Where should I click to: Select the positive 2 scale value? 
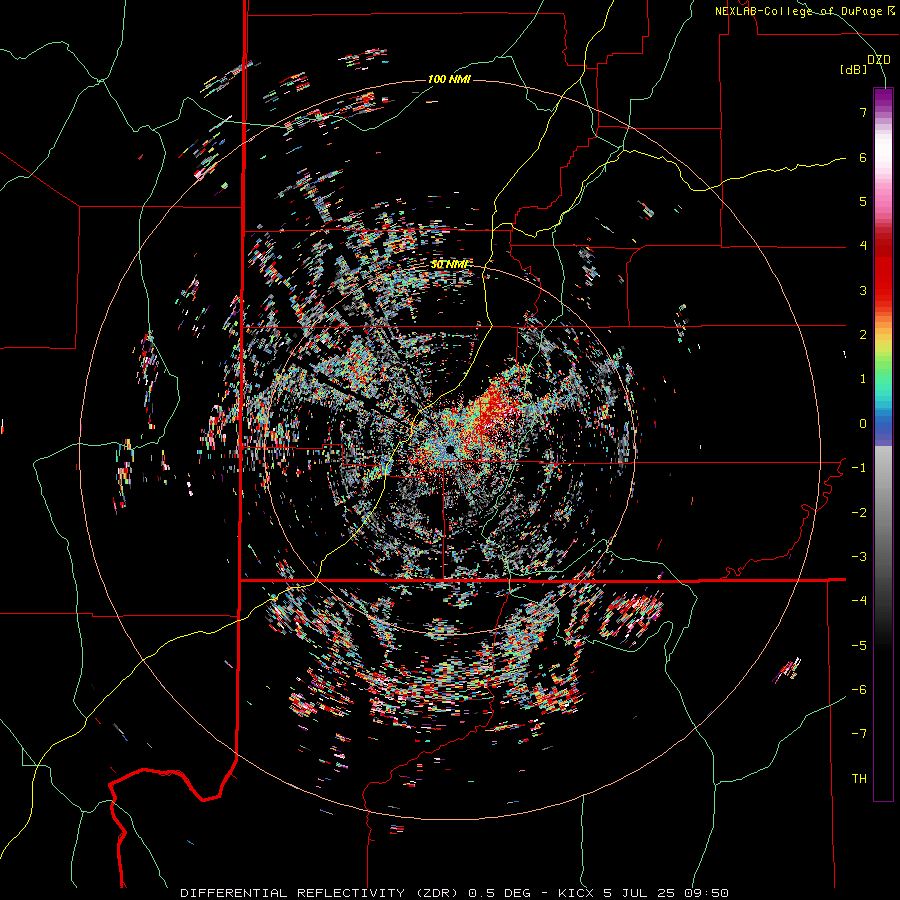point(863,335)
